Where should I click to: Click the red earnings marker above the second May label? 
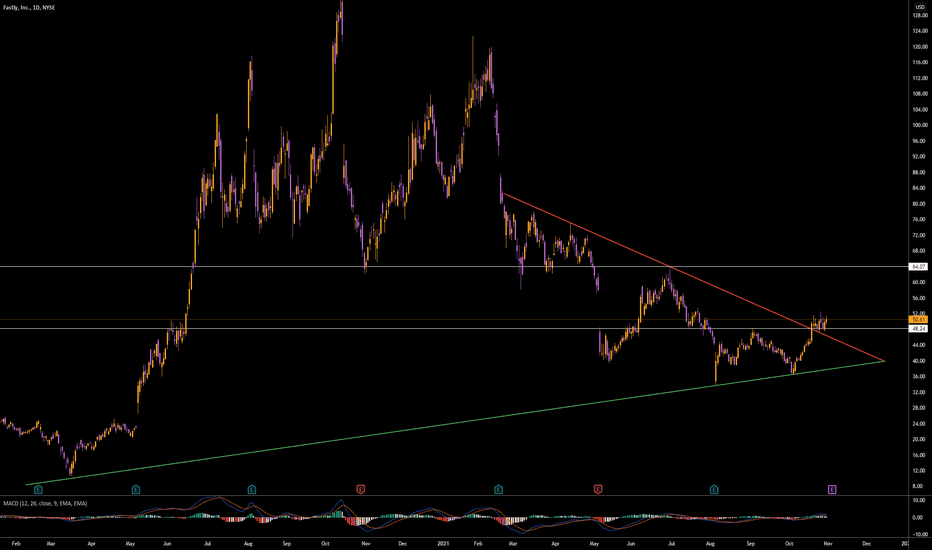(x=598, y=489)
